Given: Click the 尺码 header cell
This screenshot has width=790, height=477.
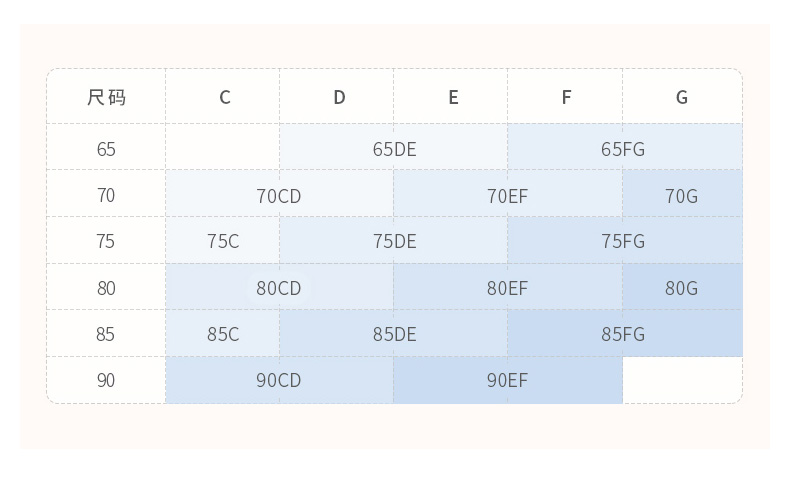Looking at the screenshot, I should click(x=106, y=97).
